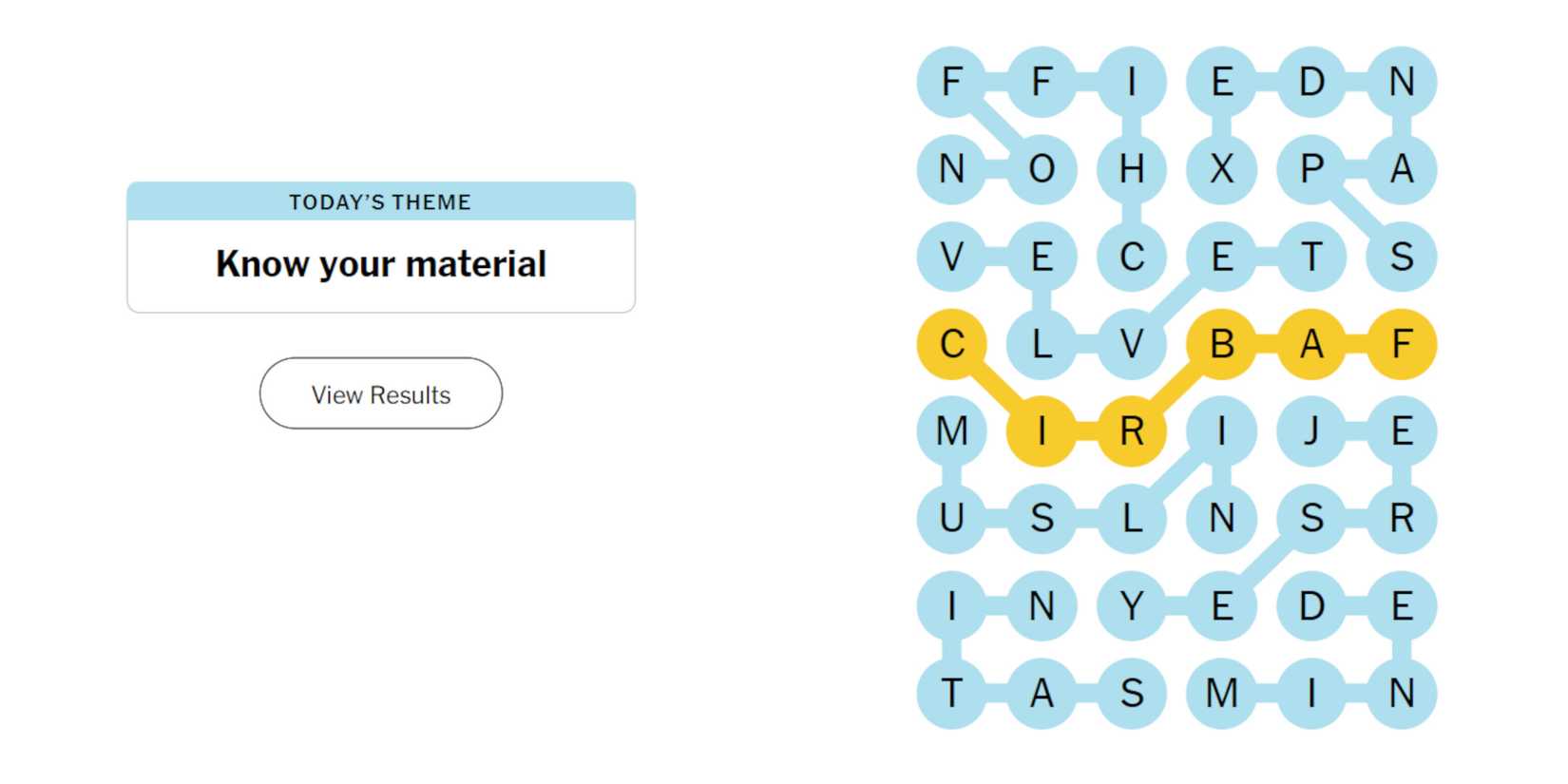1568x784 pixels.
Task: Select the letter O tile
Action: (x=1042, y=169)
